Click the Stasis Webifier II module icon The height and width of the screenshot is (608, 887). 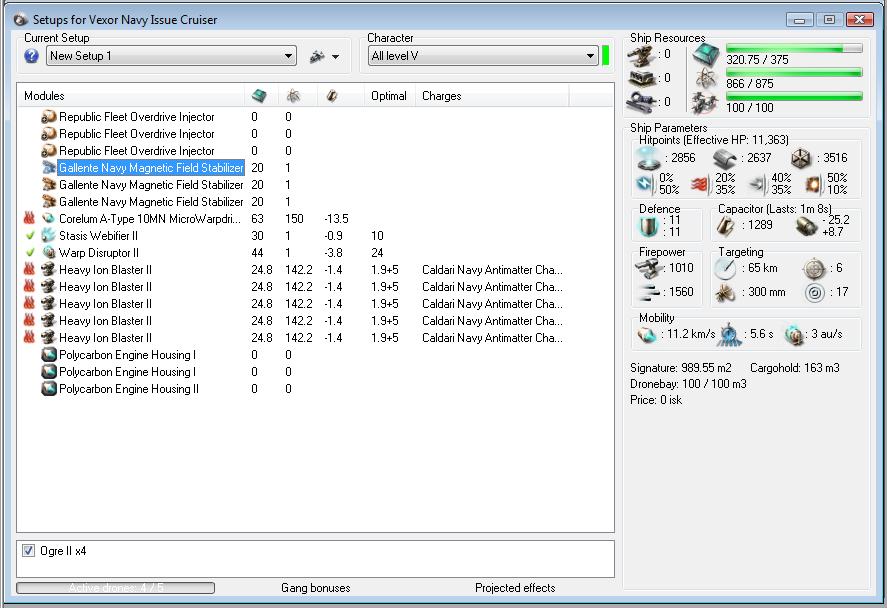49,235
